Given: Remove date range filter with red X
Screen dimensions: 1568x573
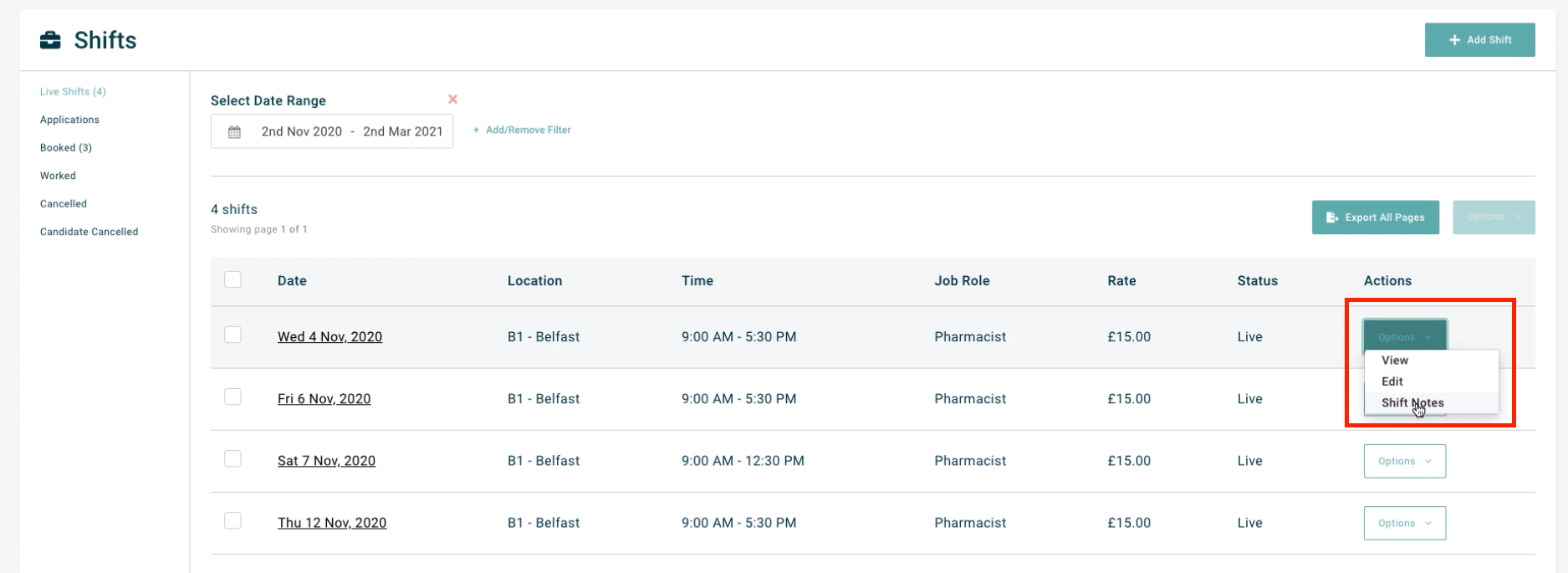Looking at the screenshot, I should (452, 100).
